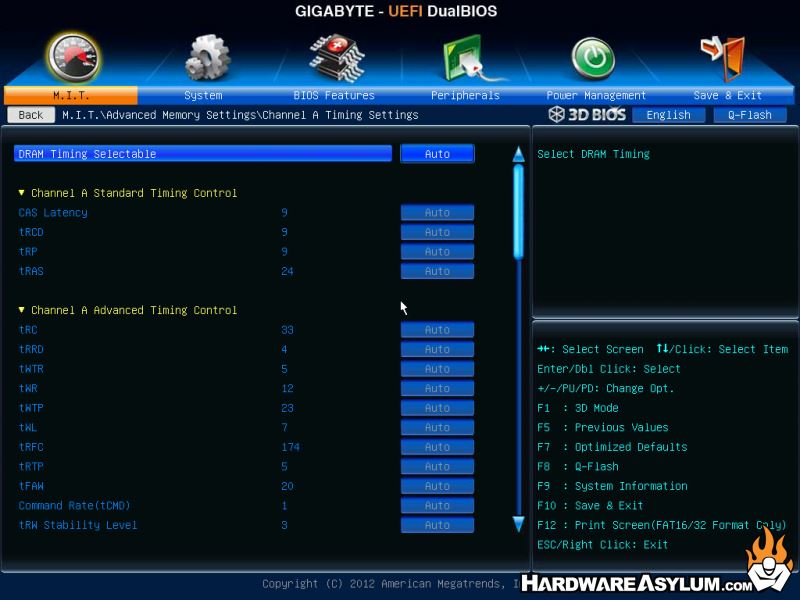This screenshot has width=800, height=600.
Task: Open the English language button
Action: pyautogui.click(x=668, y=115)
